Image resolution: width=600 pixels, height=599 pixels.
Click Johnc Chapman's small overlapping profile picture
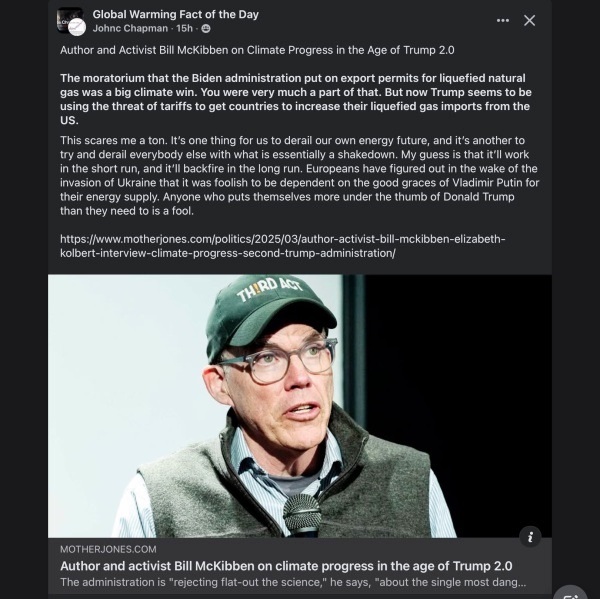point(77,28)
